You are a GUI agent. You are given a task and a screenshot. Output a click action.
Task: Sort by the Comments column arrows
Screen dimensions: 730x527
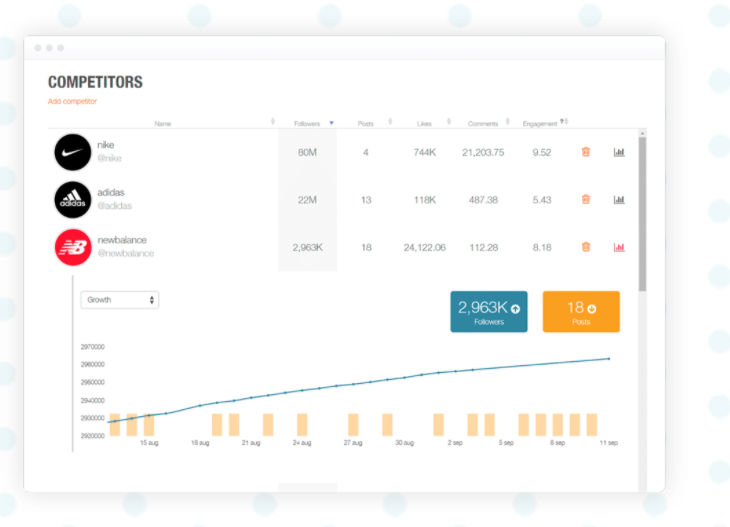[x=507, y=122]
